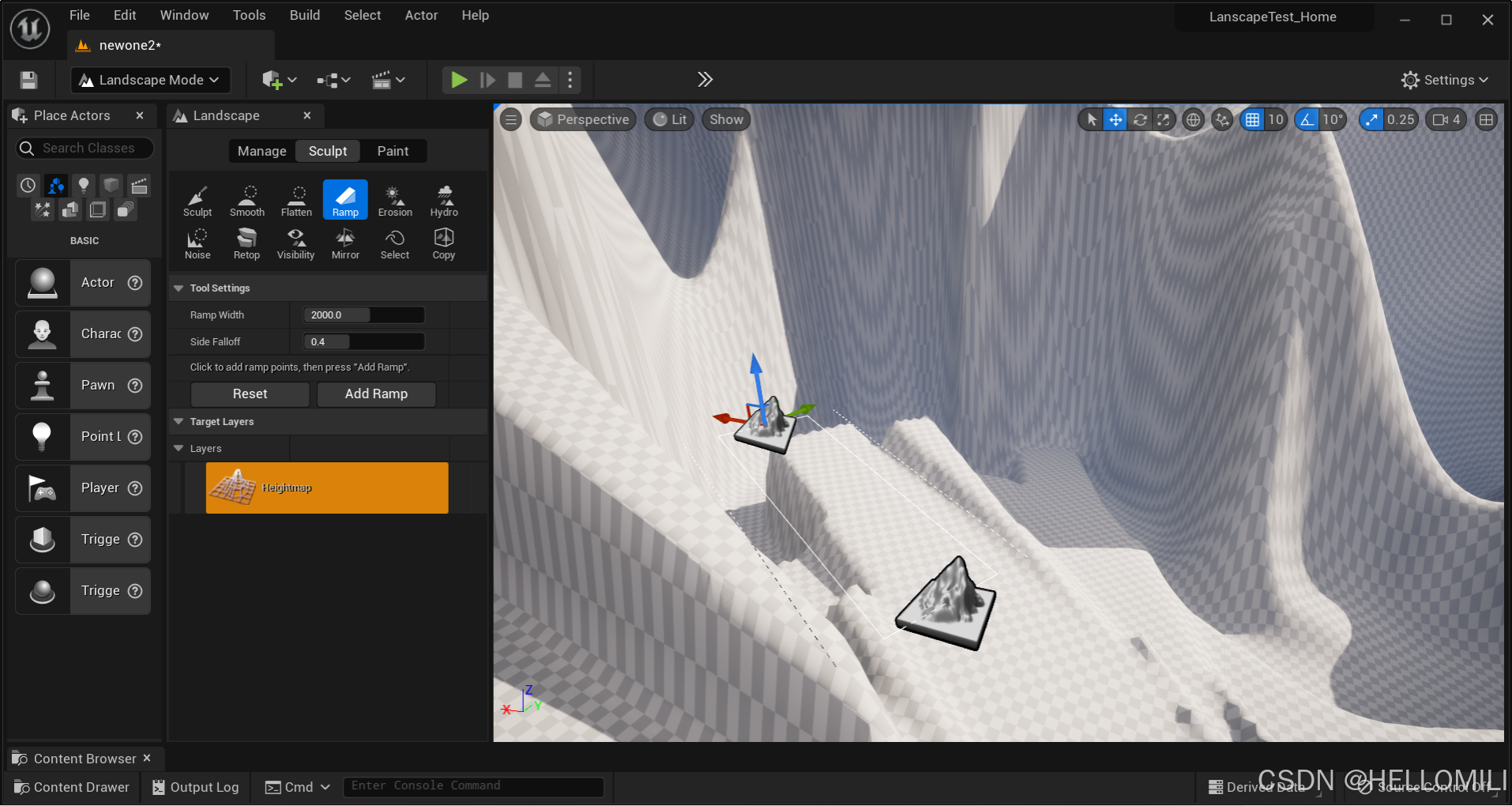Switch to the Manage tab
This screenshot has height=806, width=1512.
[261, 151]
